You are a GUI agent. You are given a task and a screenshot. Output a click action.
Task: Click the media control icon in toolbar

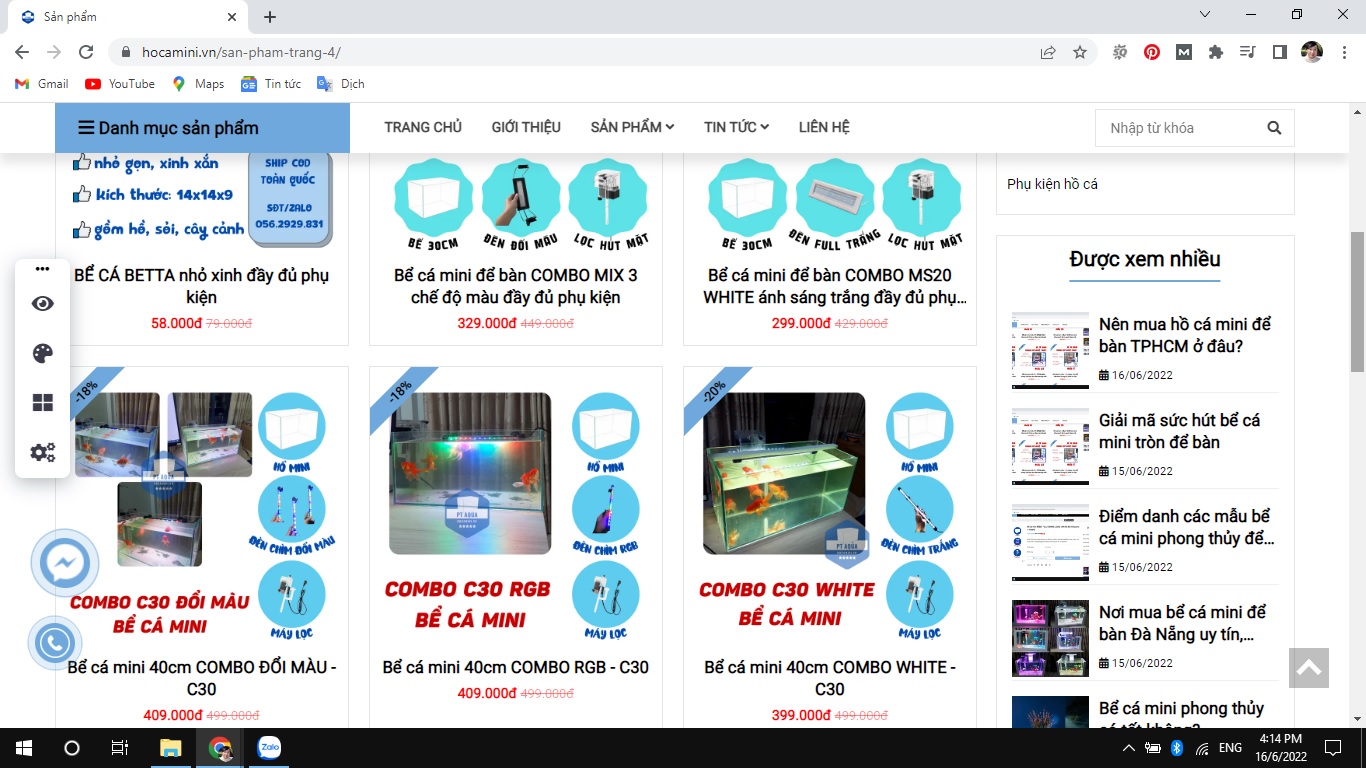click(1247, 52)
